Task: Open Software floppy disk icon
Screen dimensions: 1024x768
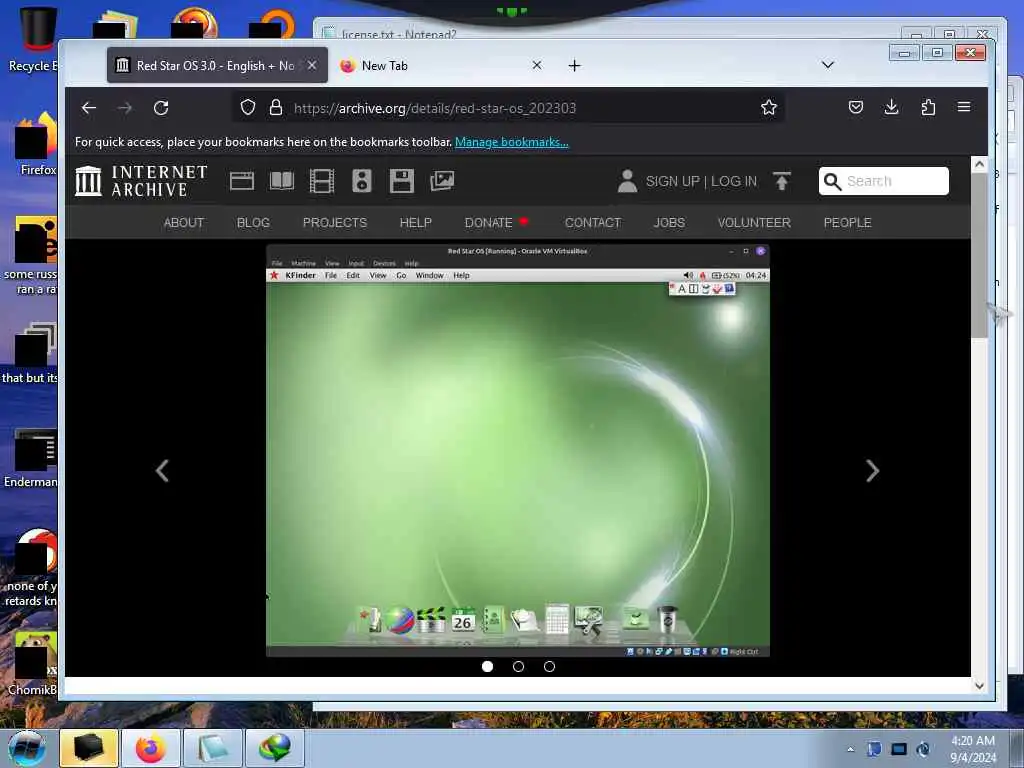Action: (x=402, y=181)
